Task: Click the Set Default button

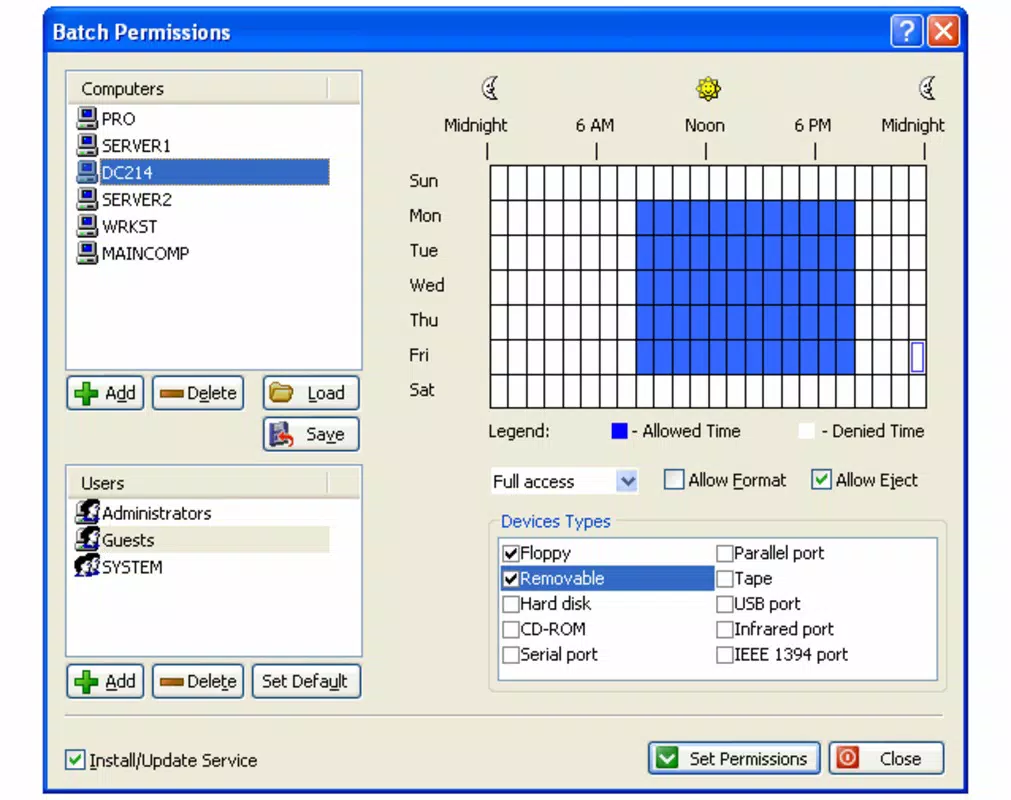Action: [x=306, y=681]
